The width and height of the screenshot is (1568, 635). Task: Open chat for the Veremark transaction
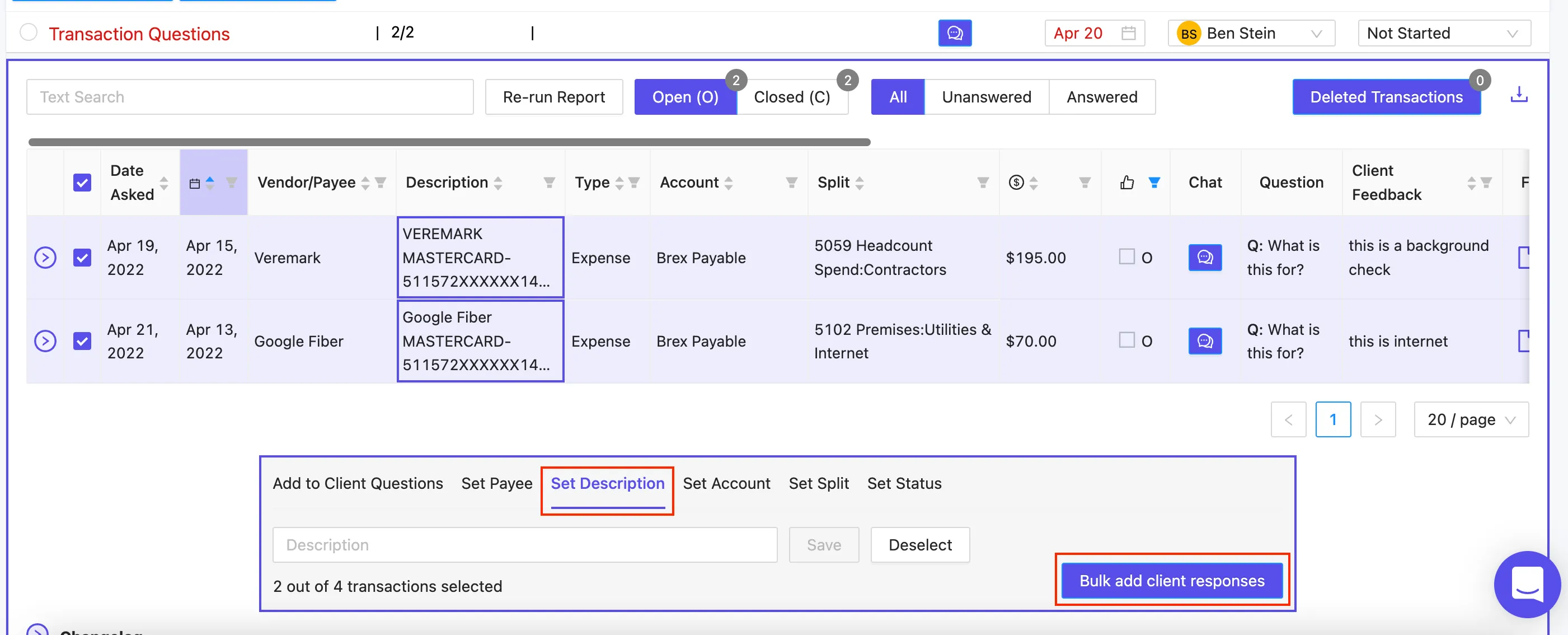click(1205, 258)
